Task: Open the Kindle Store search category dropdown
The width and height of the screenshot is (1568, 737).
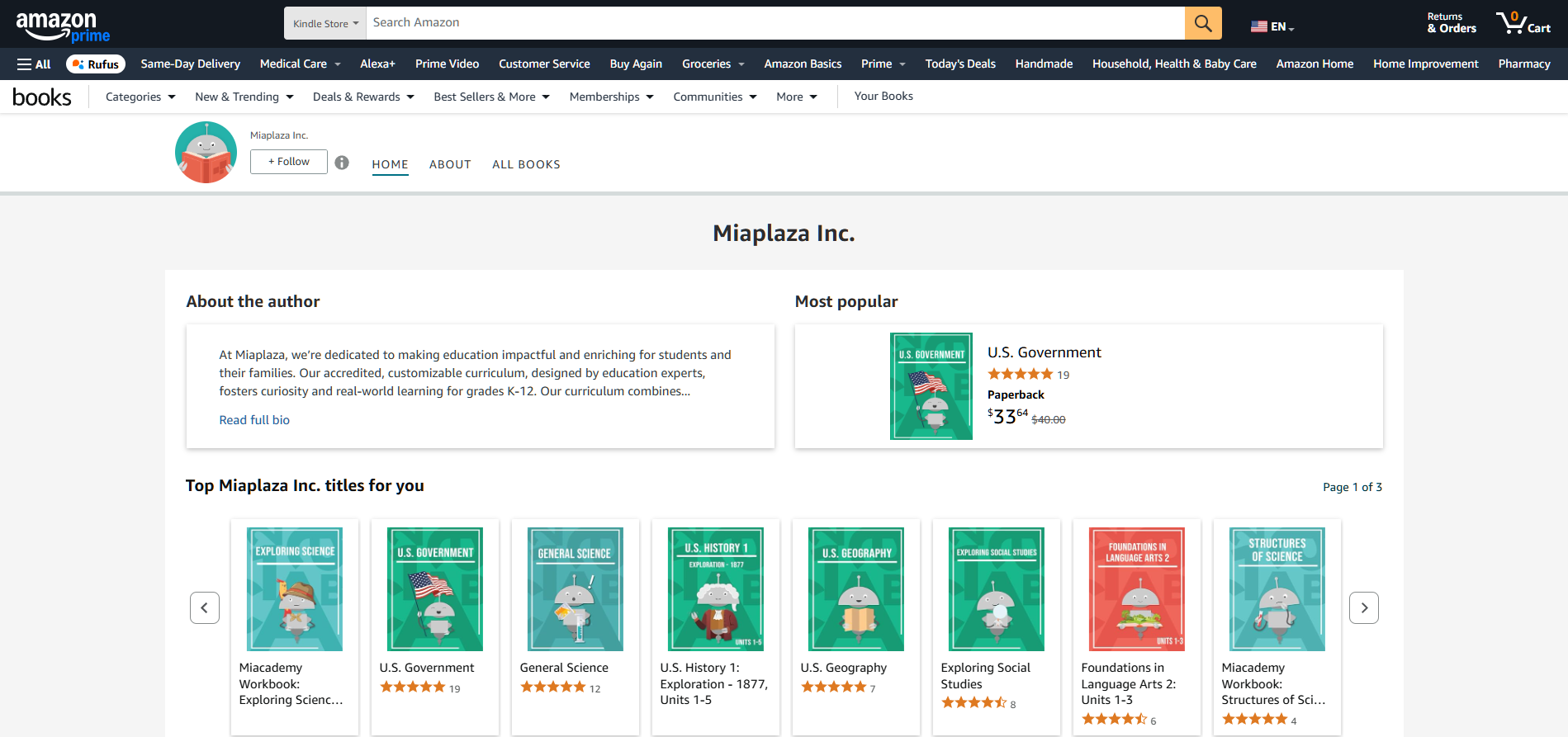Action: (325, 23)
